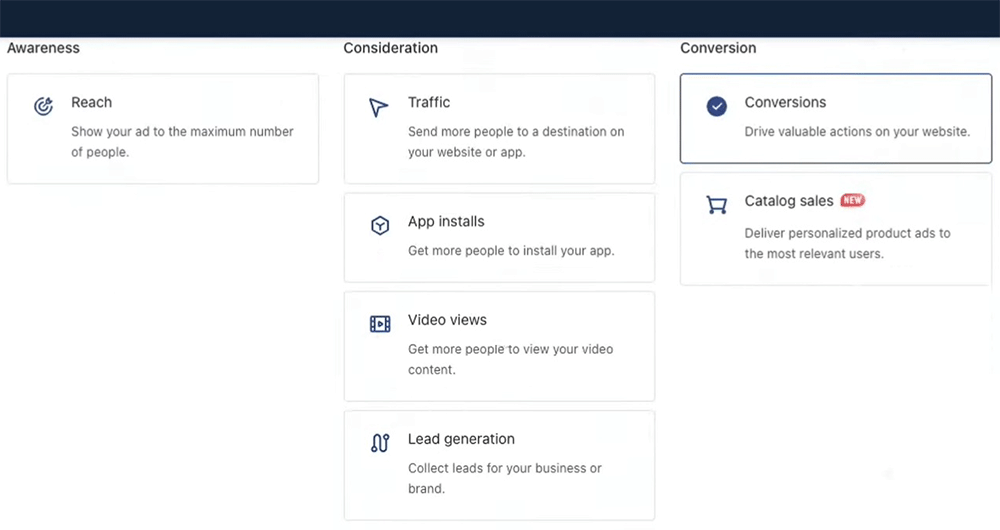Pick the App installs objective title
Viewport: 1000px width, 530px height.
pyautogui.click(x=446, y=221)
